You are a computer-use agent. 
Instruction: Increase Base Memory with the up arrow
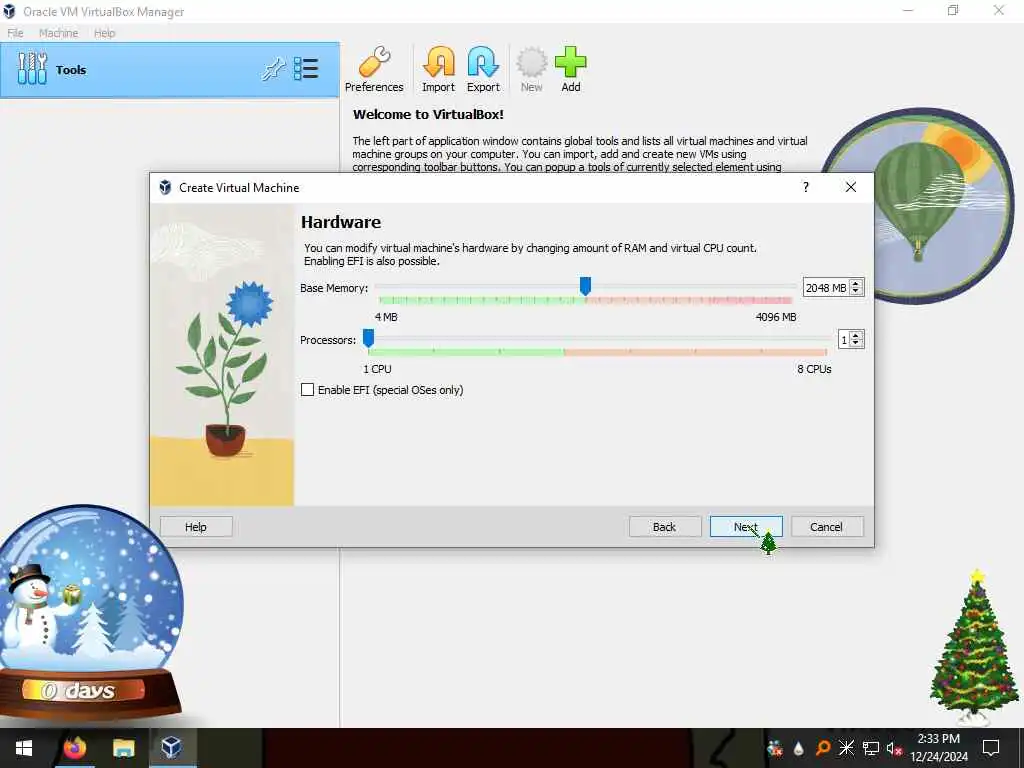pyautogui.click(x=856, y=283)
